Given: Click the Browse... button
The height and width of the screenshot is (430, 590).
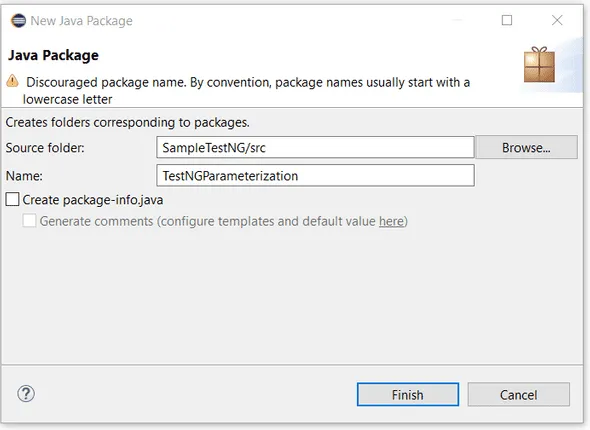Looking at the screenshot, I should (x=526, y=147).
